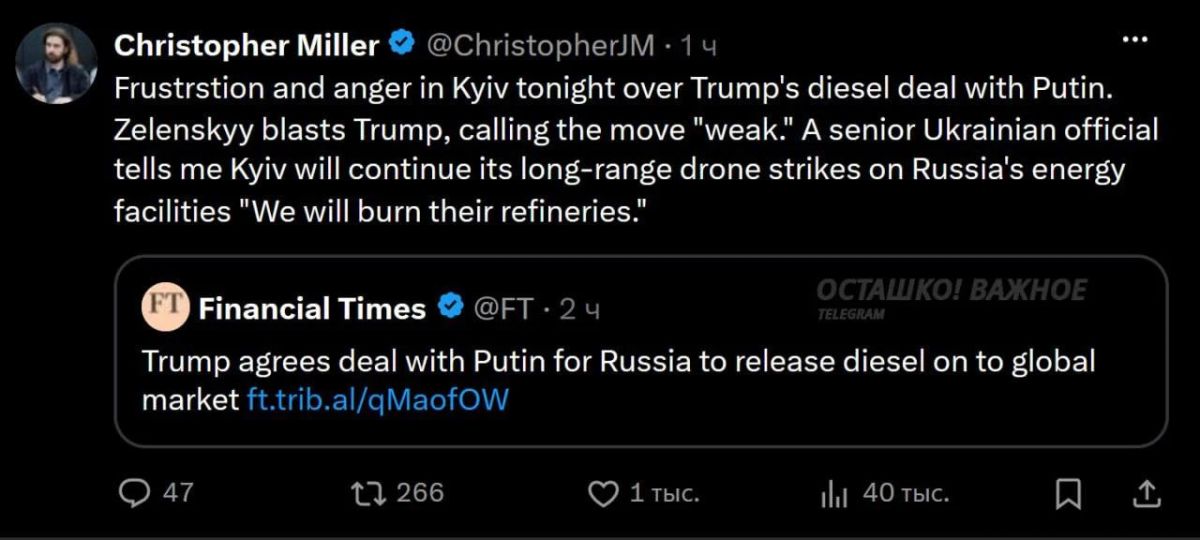Click the reply speech bubble icon
This screenshot has height=540, width=1200.
pyautogui.click(x=135, y=493)
